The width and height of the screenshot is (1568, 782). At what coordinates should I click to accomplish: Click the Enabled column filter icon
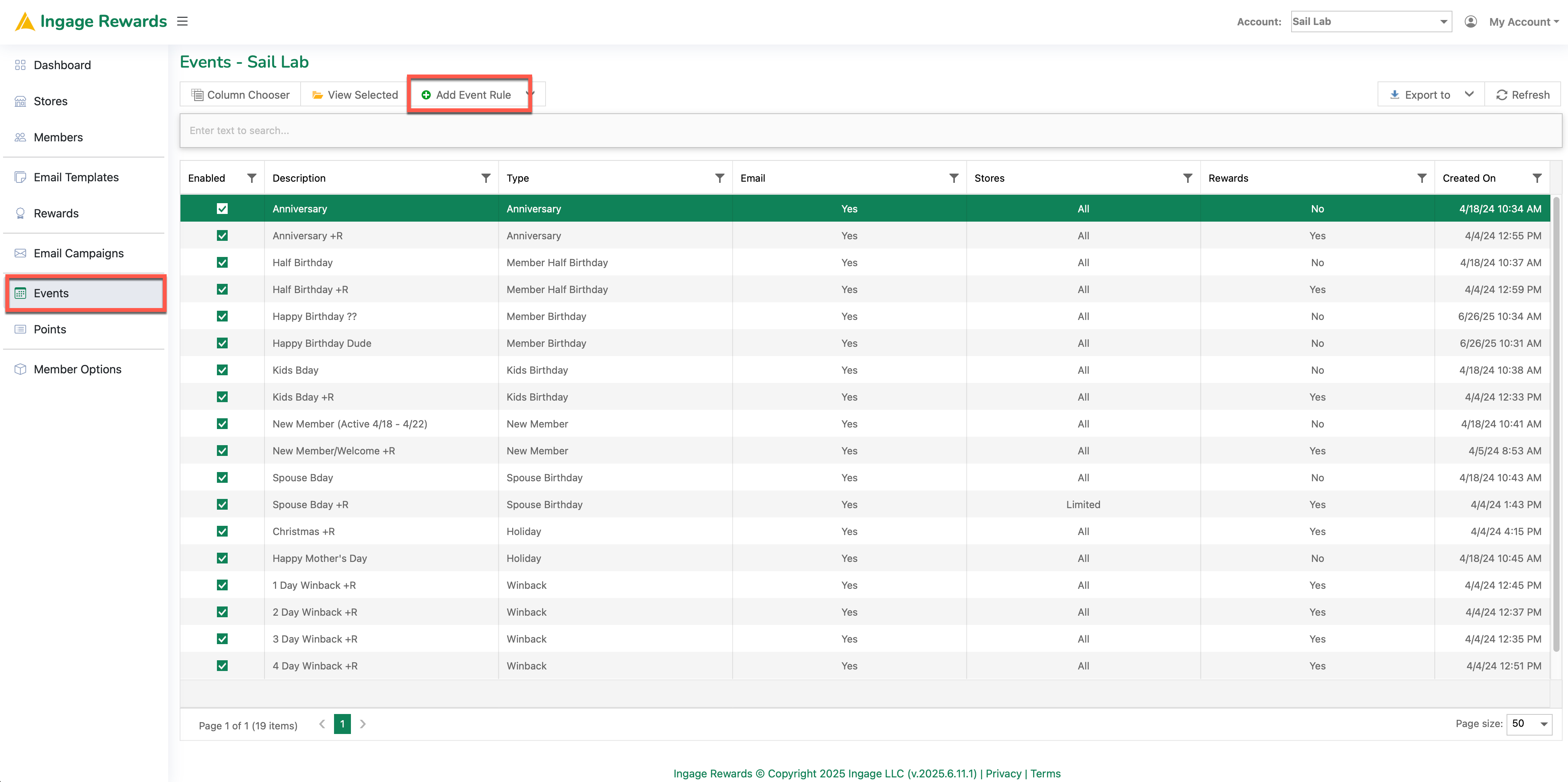(x=251, y=178)
